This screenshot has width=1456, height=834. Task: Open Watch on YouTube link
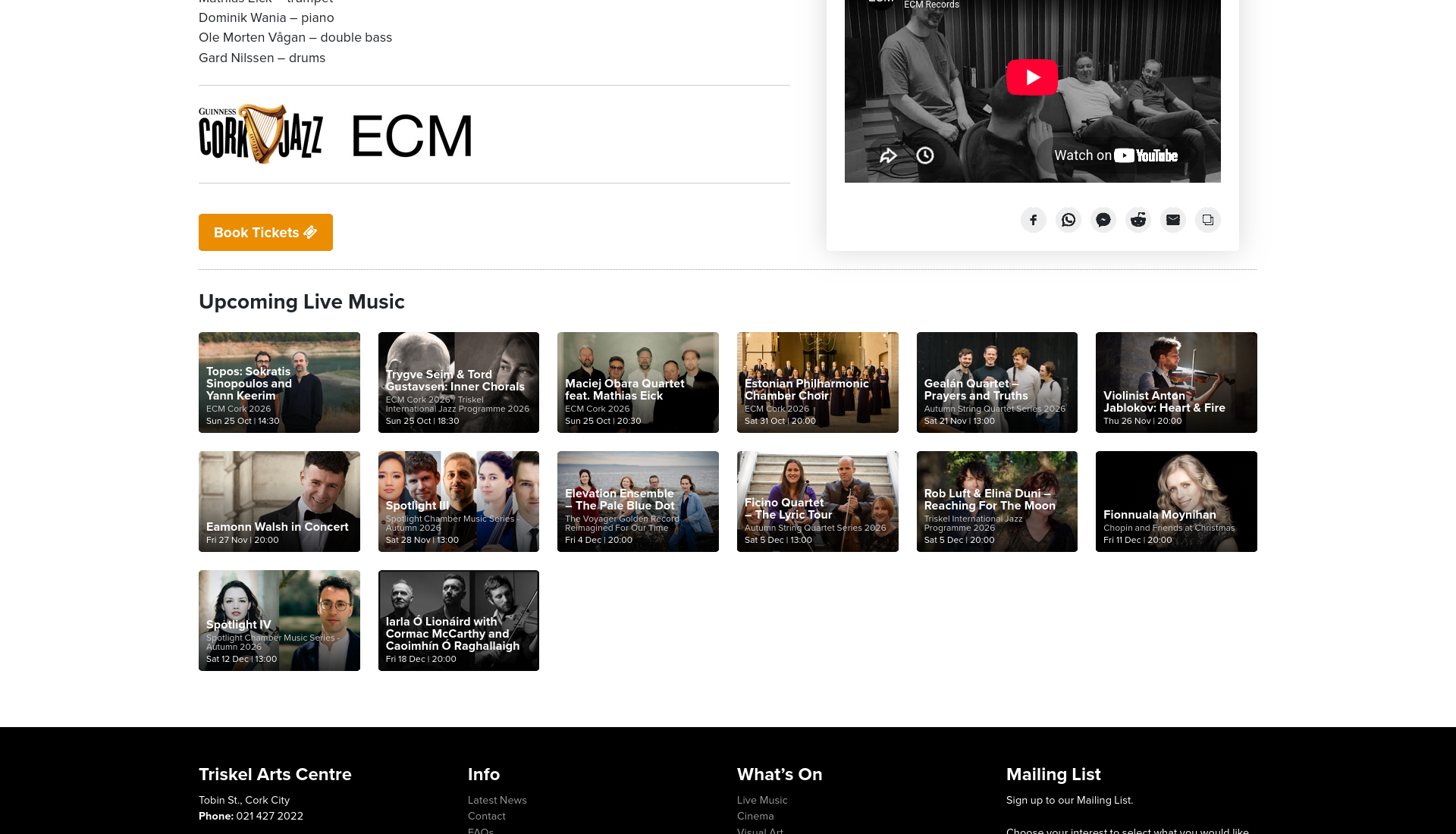pos(1116,155)
